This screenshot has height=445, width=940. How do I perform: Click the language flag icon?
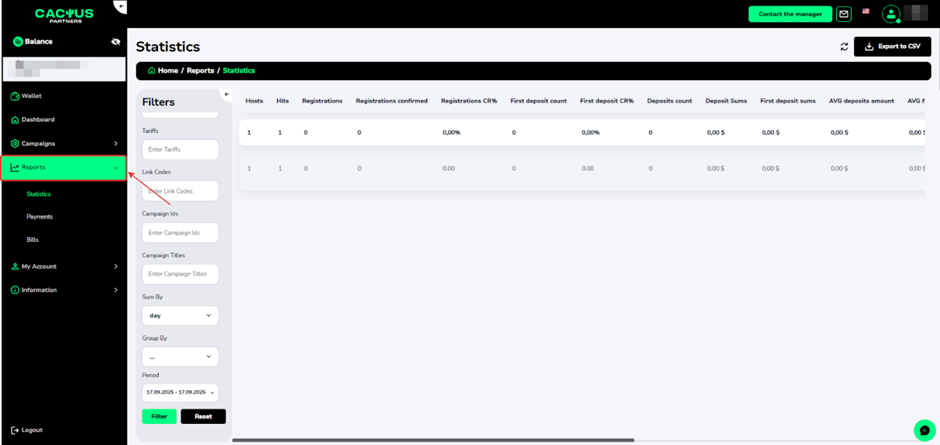click(866, 12)
